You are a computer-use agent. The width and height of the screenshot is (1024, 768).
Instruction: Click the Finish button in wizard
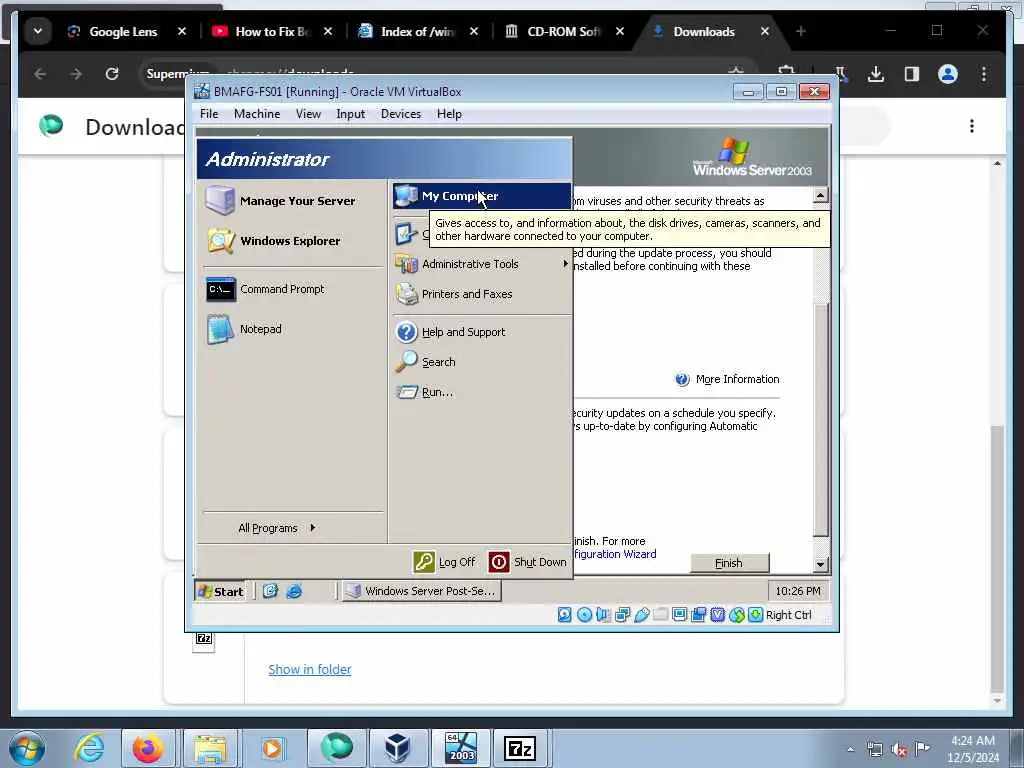[x=729, y=563]
